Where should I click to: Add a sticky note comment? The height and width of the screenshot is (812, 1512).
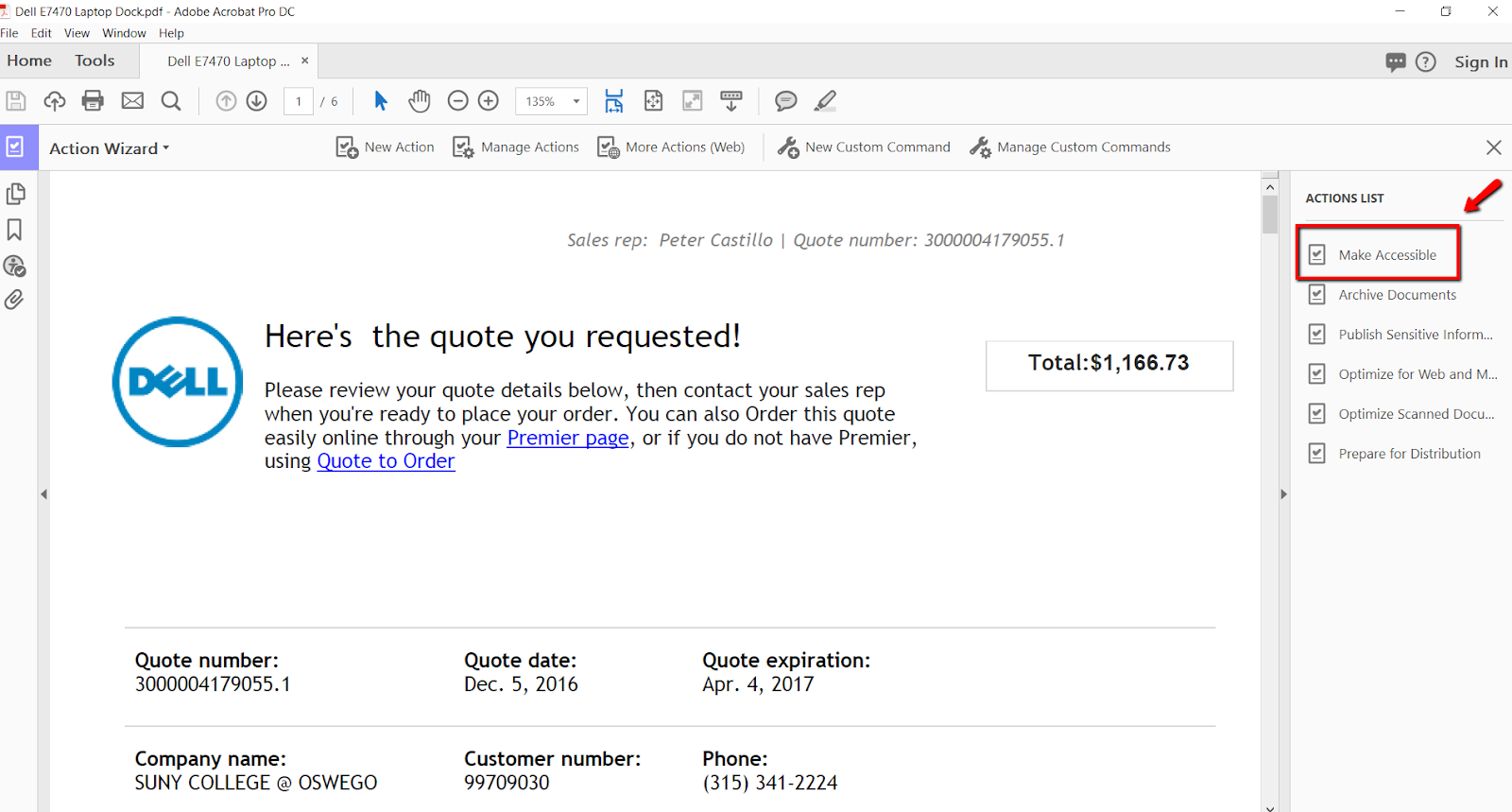pyautogui.click(x=785, y=101)
